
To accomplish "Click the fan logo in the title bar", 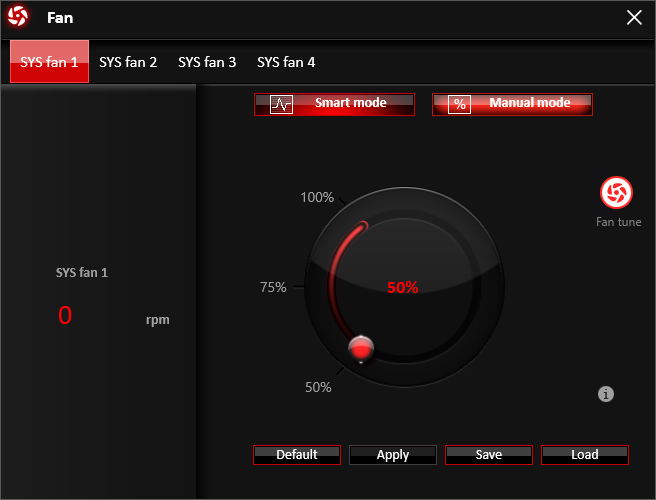I will pos(17,17).
